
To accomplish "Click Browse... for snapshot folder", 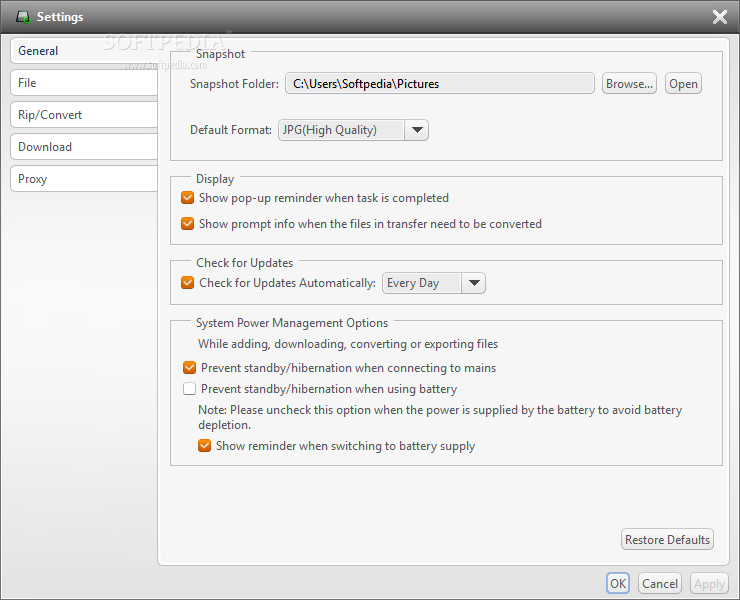I will [629, 84].
